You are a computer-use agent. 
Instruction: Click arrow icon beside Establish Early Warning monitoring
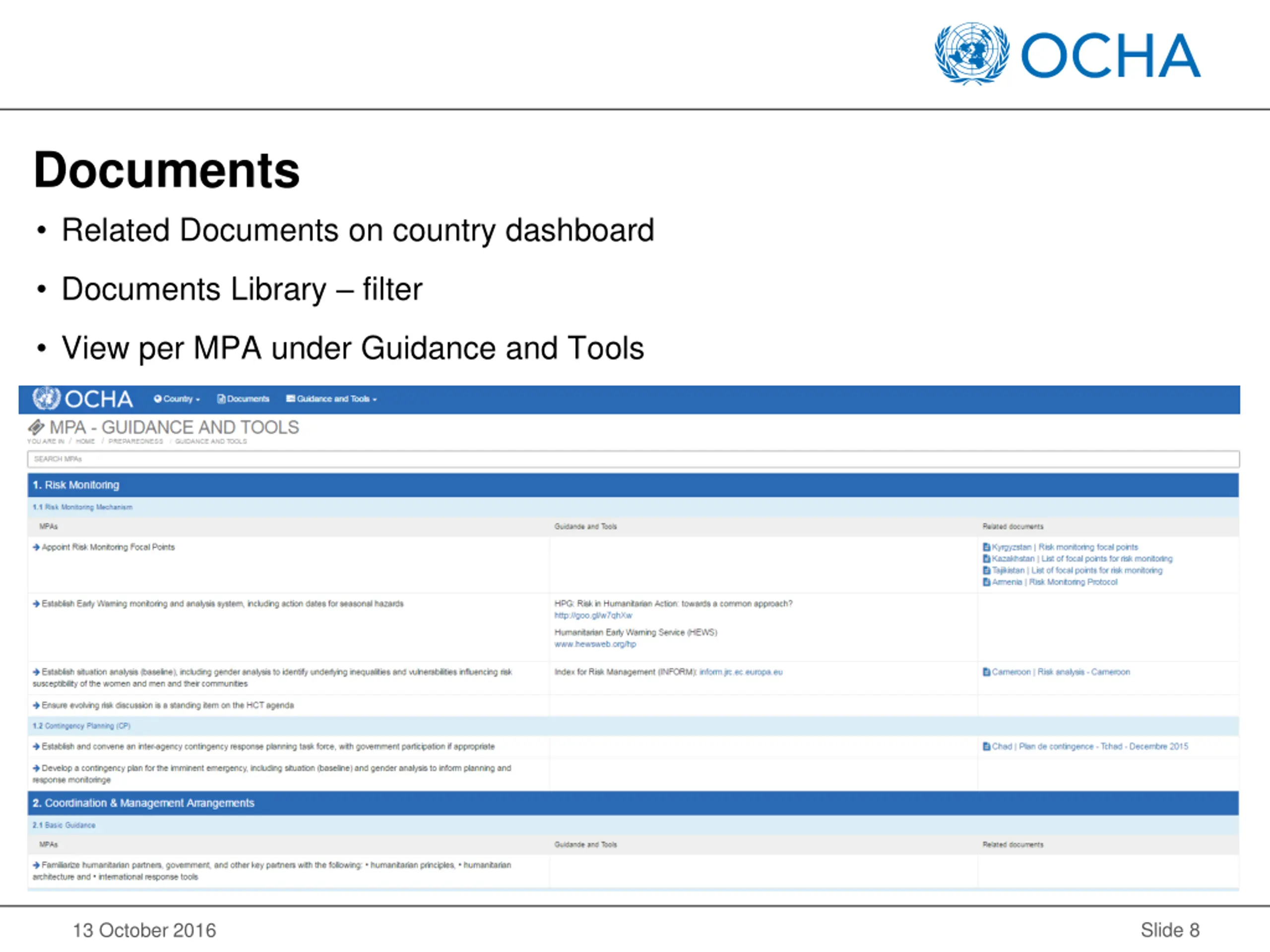[x=36, y=604]
